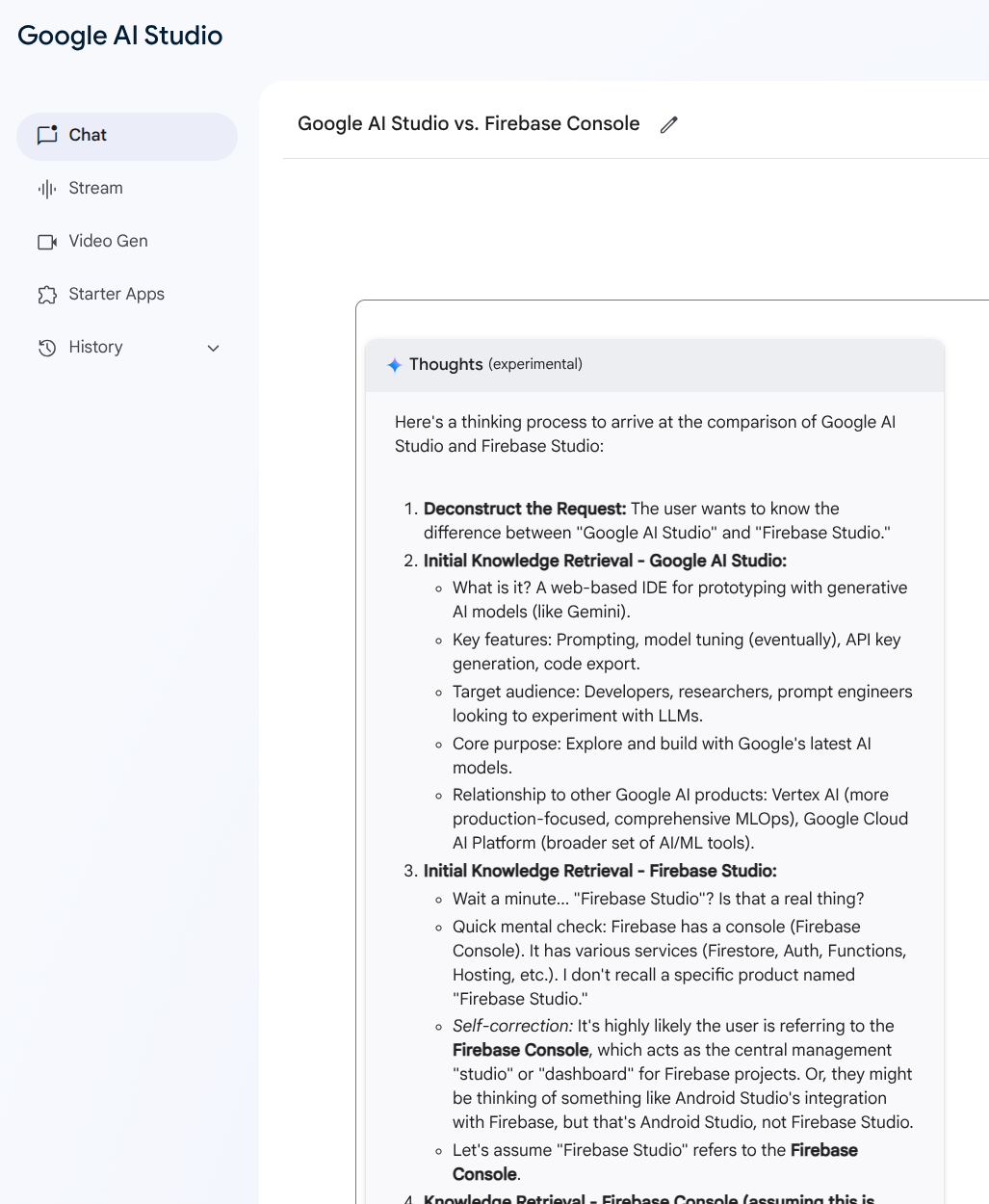Click the "(experimental)" label
Screen dimensions: 989x1204
tap(534, 364)
